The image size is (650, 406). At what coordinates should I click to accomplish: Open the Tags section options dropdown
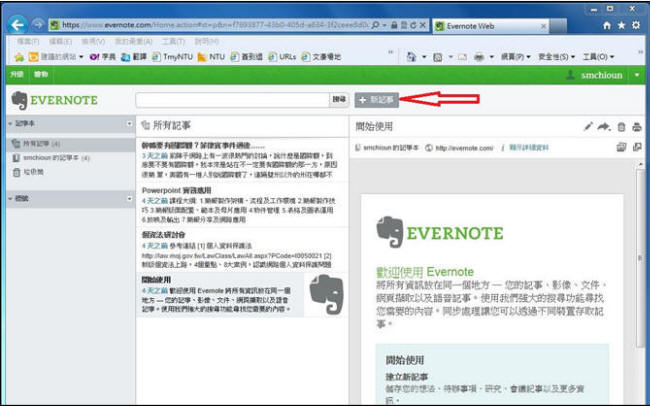tap(129, 199)
